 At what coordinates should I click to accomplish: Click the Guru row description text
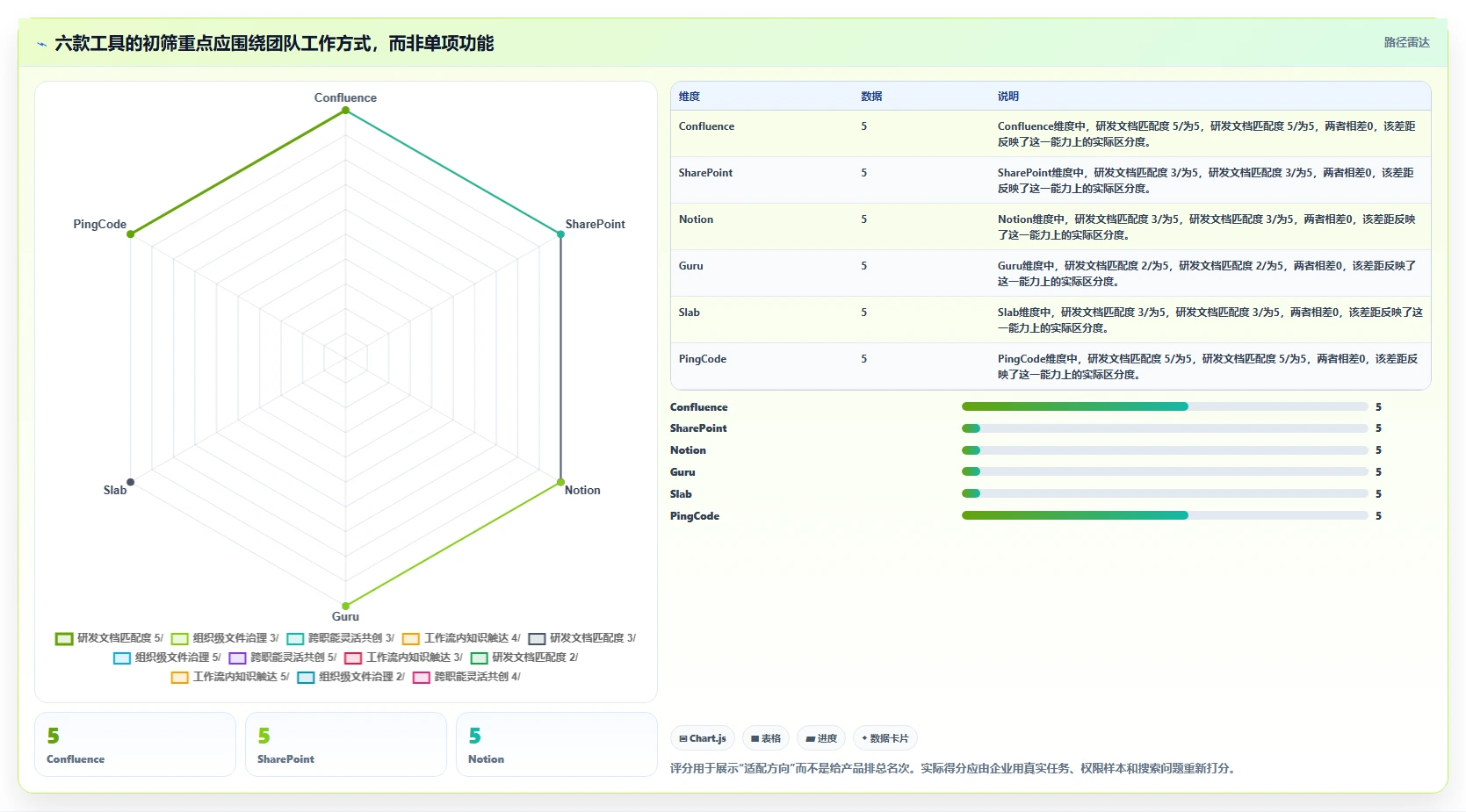[x=1207, y=273]
